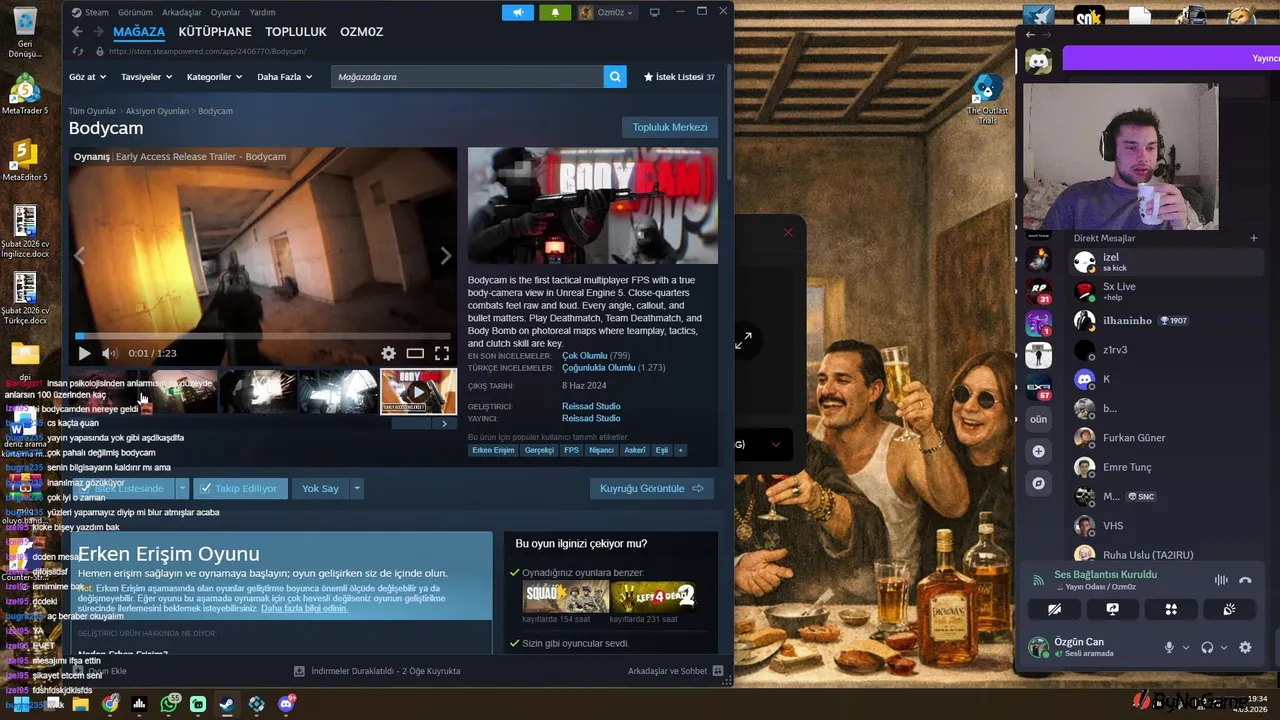Share your screen in Discord

[x=1112, y=609]
